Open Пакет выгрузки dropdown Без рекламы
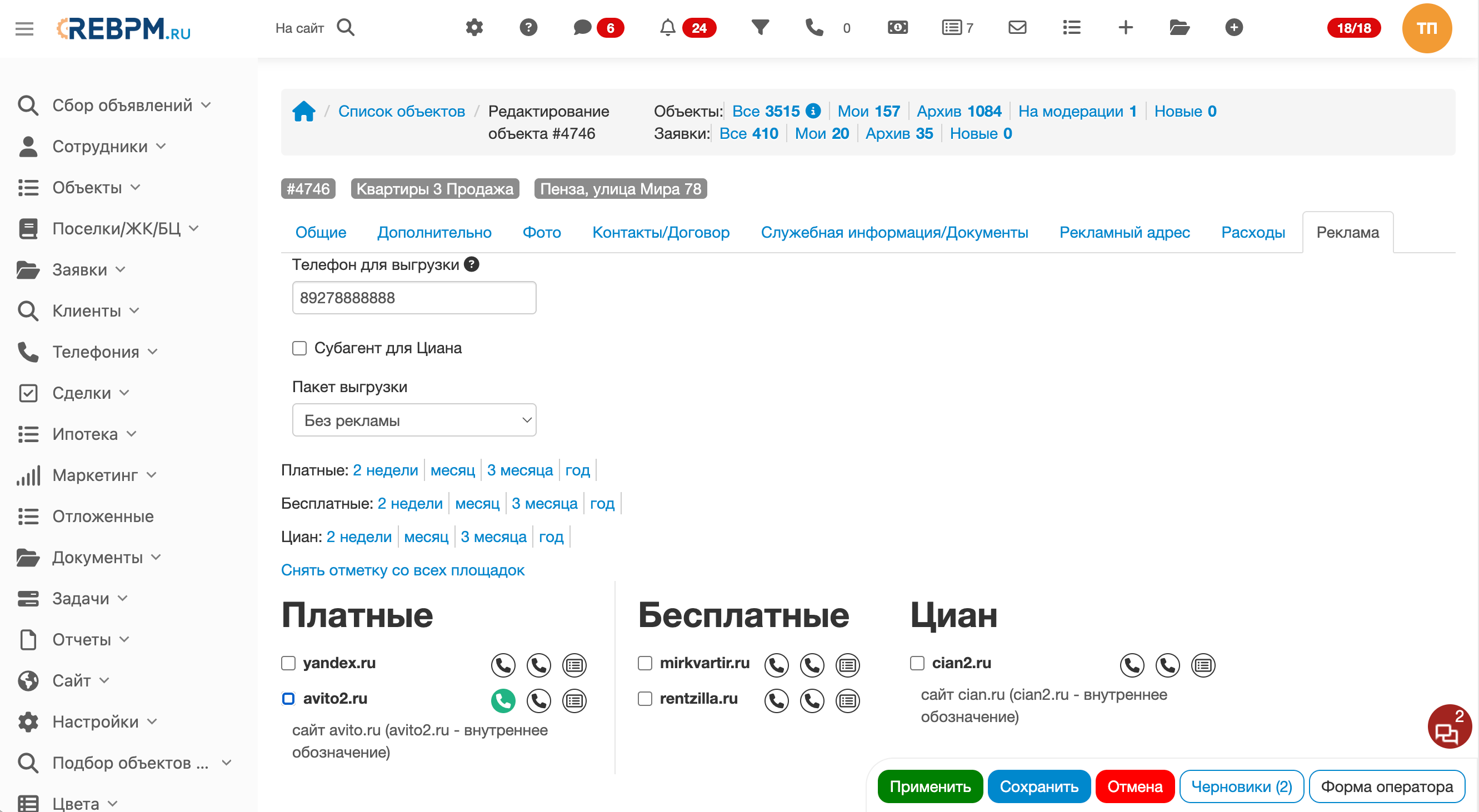Image resolution: width=1479 pixels, height=812 pixels. [414, 420]
